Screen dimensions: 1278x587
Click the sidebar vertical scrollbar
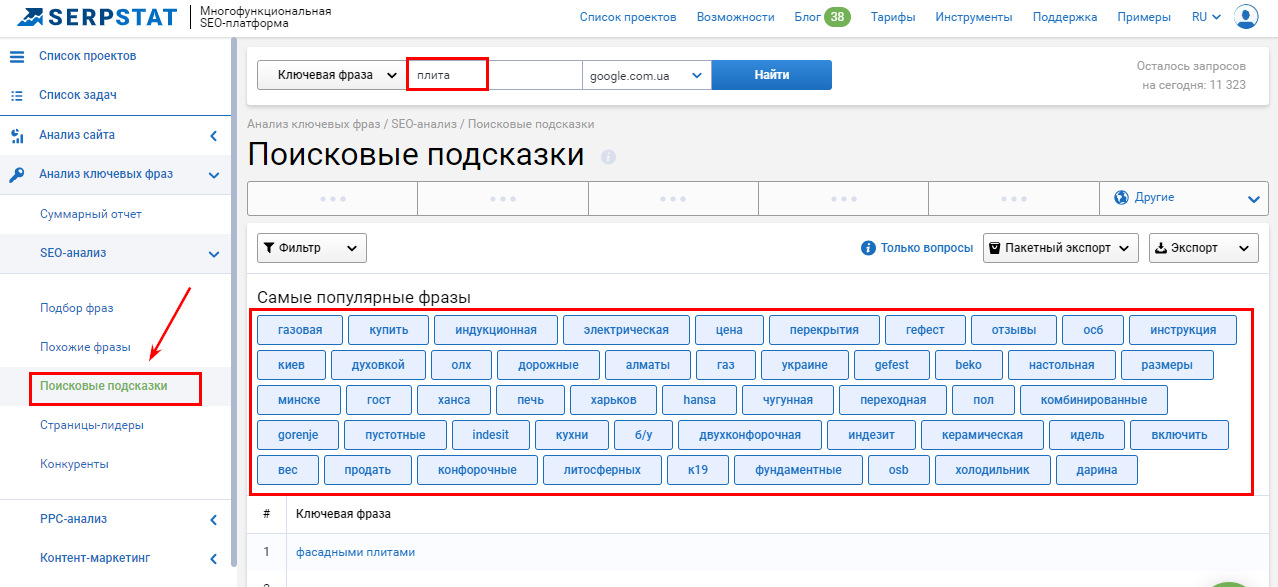[x=234, y=300]
